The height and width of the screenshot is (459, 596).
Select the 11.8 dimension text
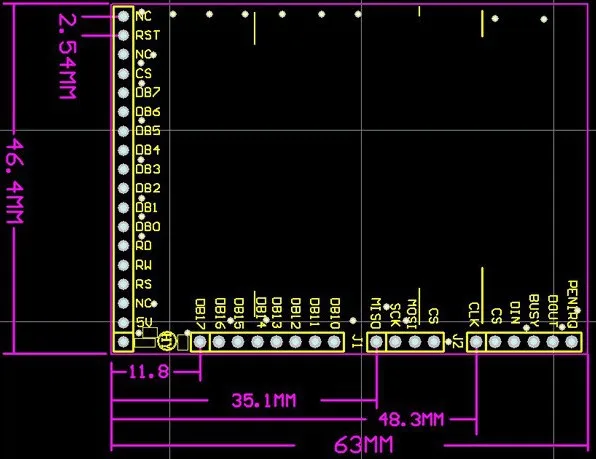[149, 372]
